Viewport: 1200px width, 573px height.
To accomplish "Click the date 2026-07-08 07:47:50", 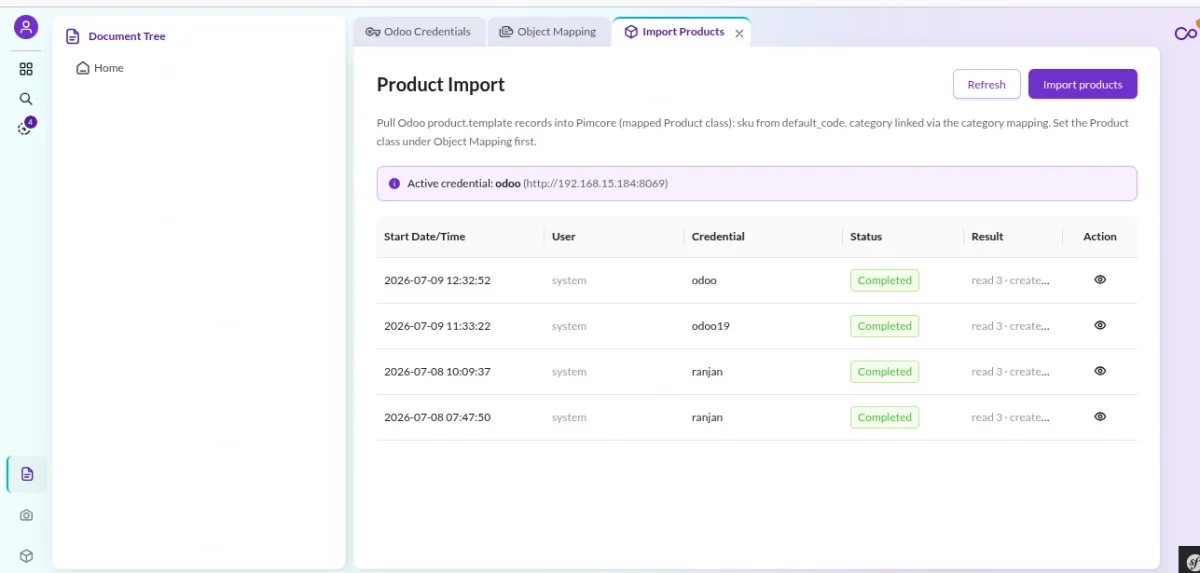I will tap(437, 418).
